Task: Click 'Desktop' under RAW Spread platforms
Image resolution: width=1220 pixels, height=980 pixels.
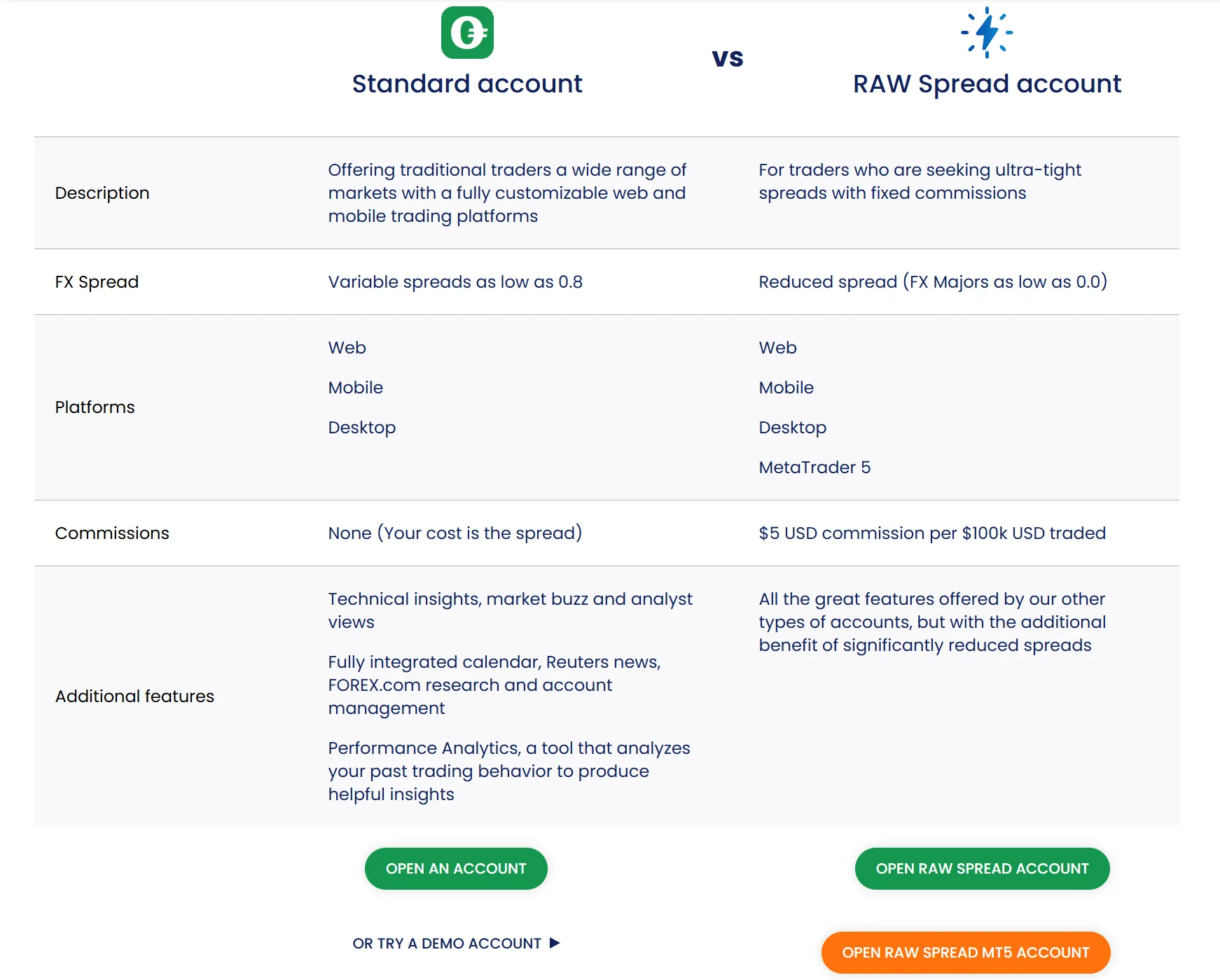Action: point(793,428)
